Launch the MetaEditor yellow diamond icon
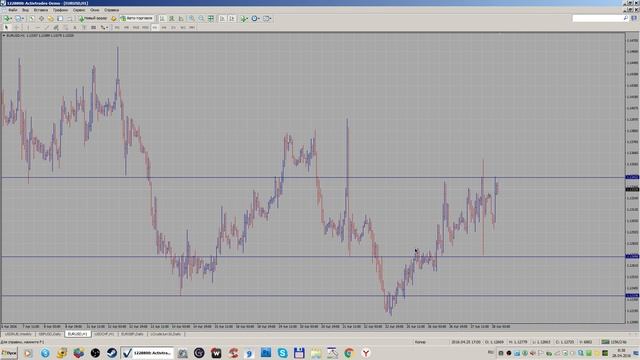Screen dimensions: 640x360 point(113,18)
